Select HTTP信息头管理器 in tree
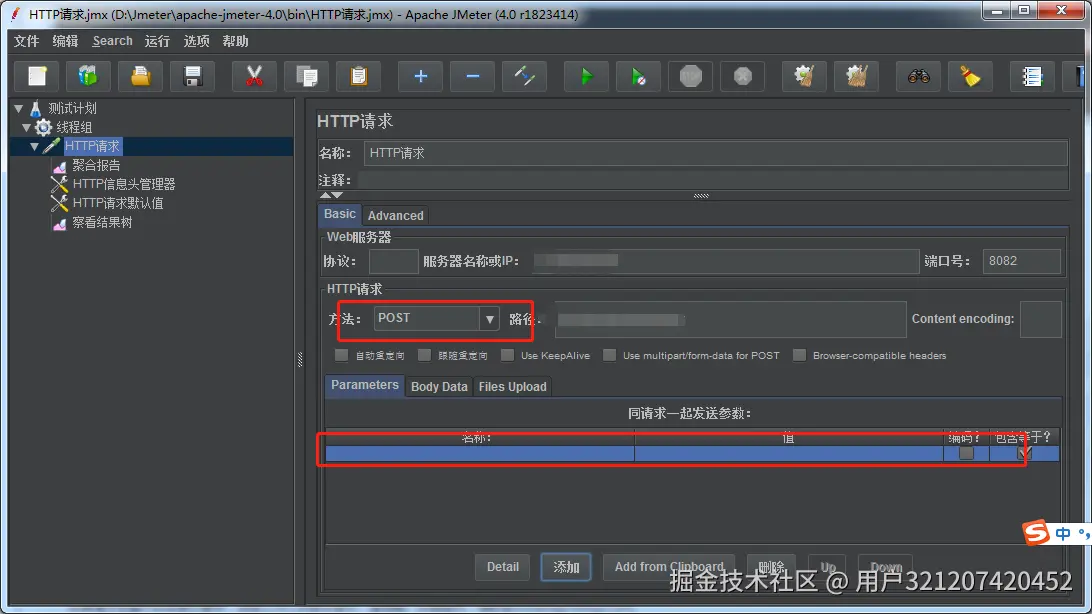Viewport: 1092px width, 614px height. pos(124,184)
